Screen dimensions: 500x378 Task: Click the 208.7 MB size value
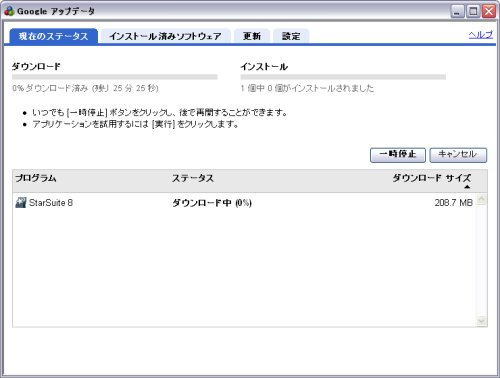click(454, 203)
